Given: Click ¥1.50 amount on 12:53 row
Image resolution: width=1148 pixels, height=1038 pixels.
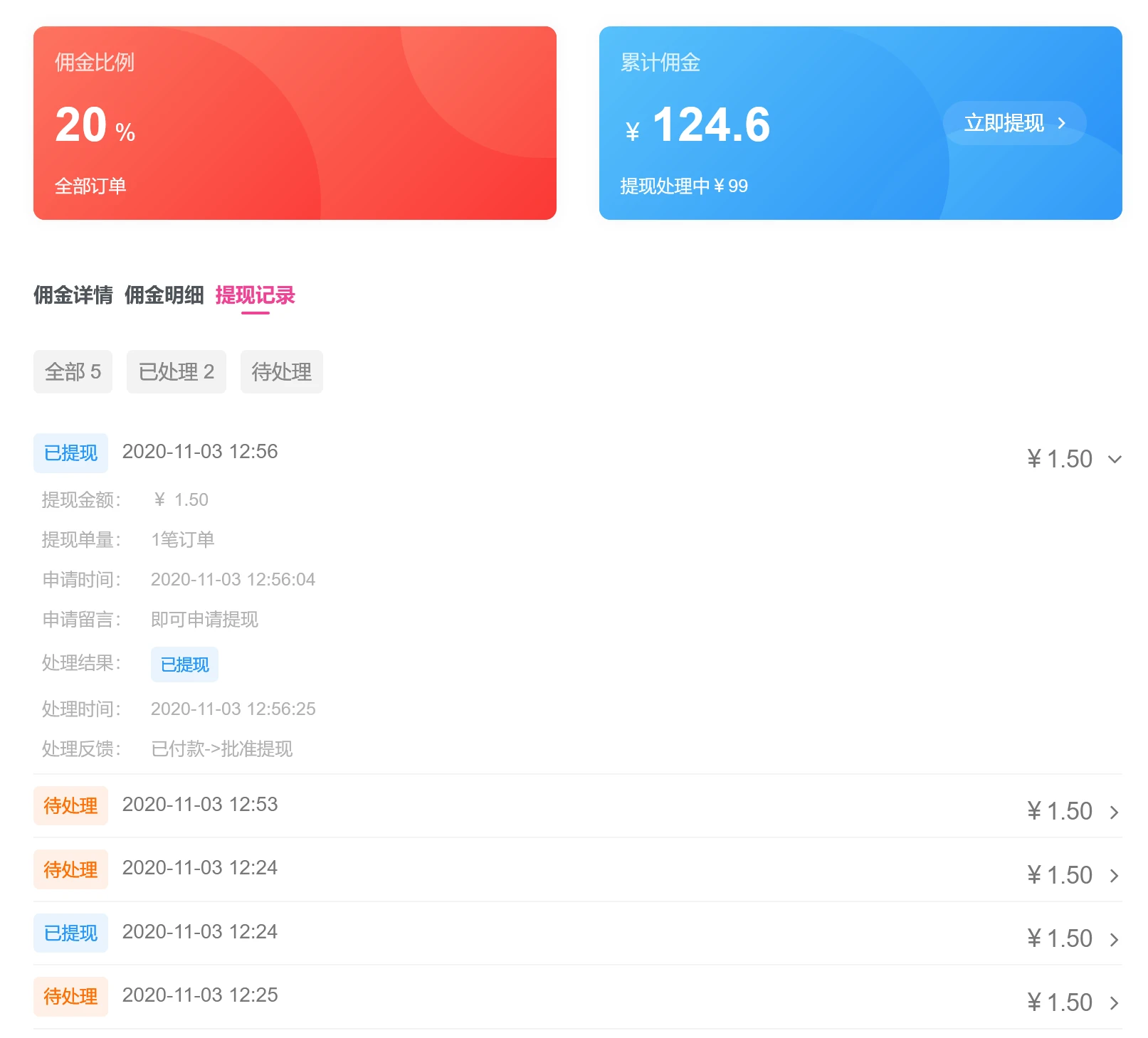Looking at the screenshot, I should tap(1059, 812).
